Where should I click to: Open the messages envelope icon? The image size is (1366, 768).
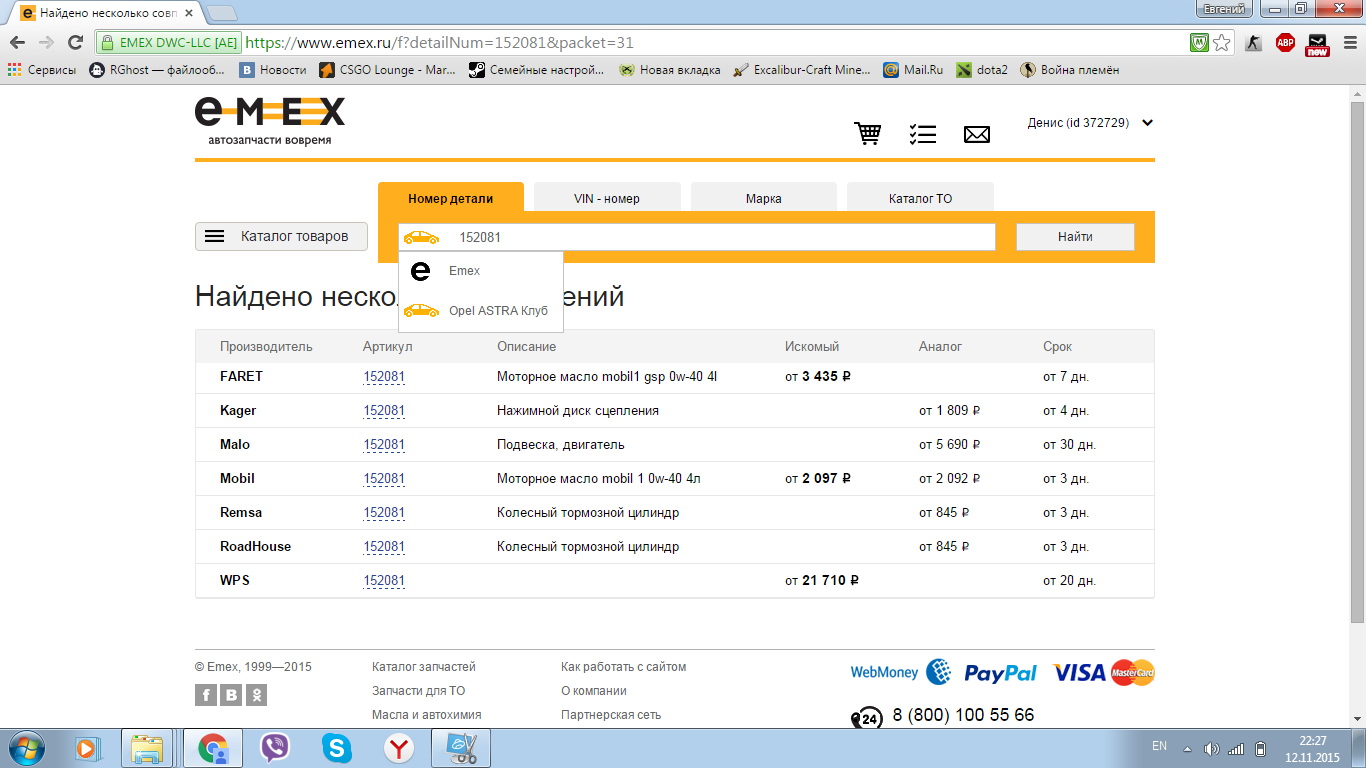(x=976, y=134)
